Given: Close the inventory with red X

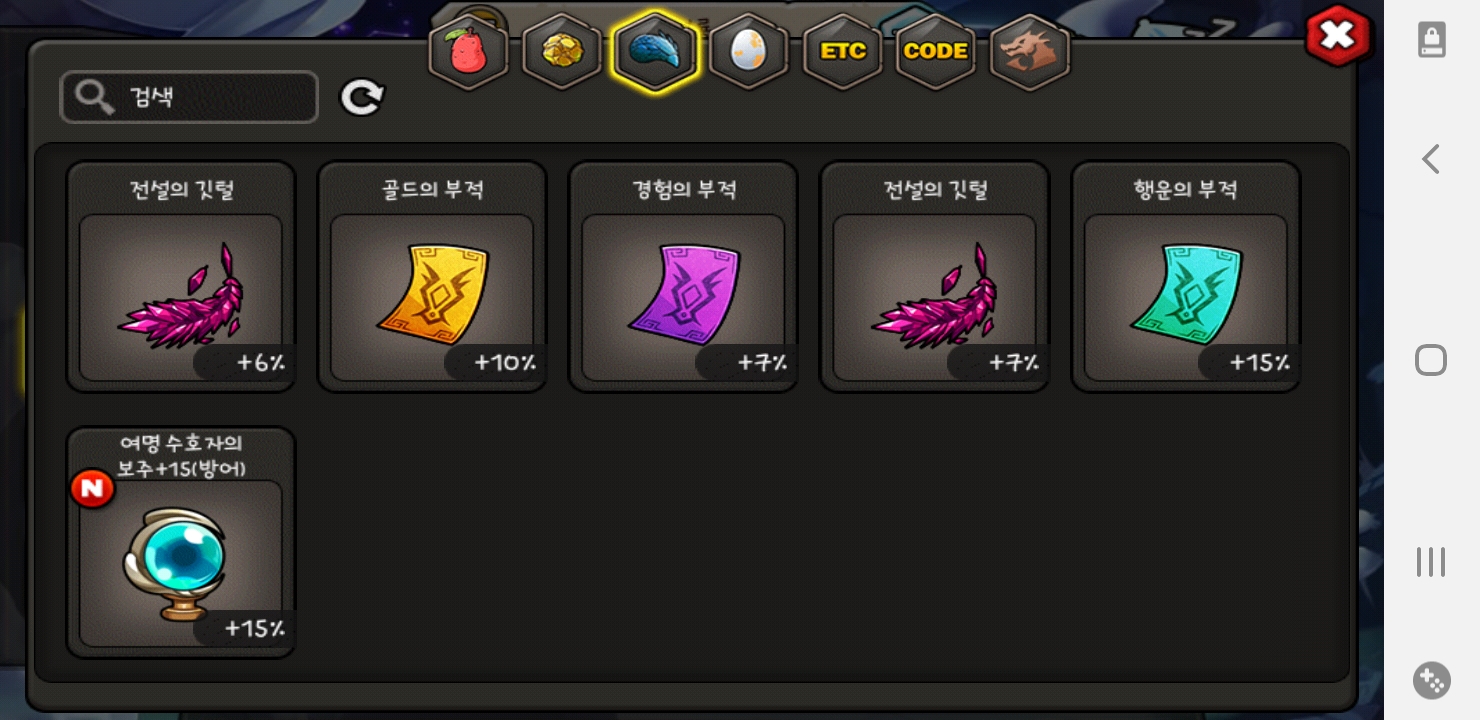Looking at the screenshot, I should coord(1338,37).
